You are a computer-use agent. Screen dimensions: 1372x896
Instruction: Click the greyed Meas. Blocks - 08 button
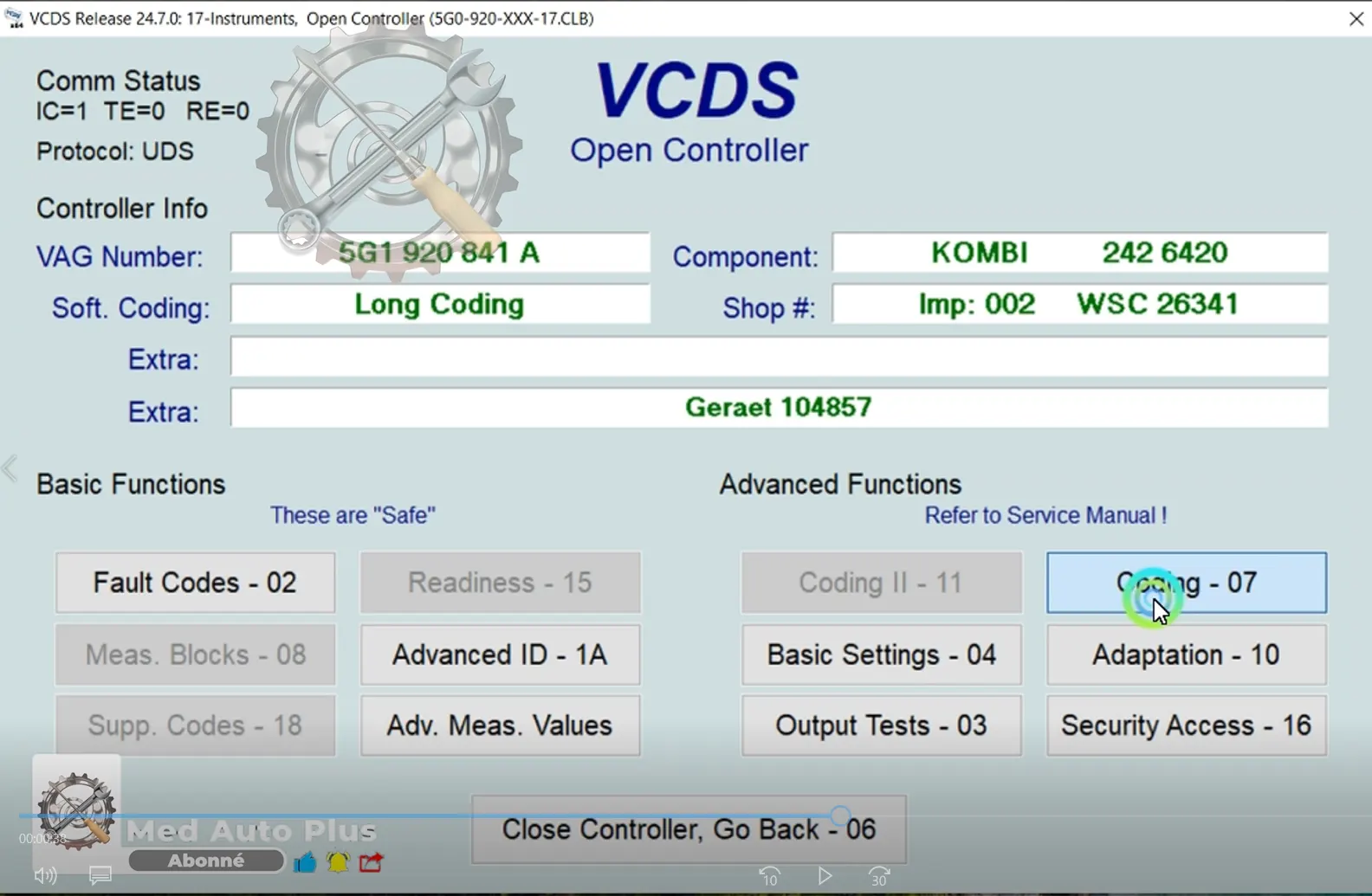195,654
